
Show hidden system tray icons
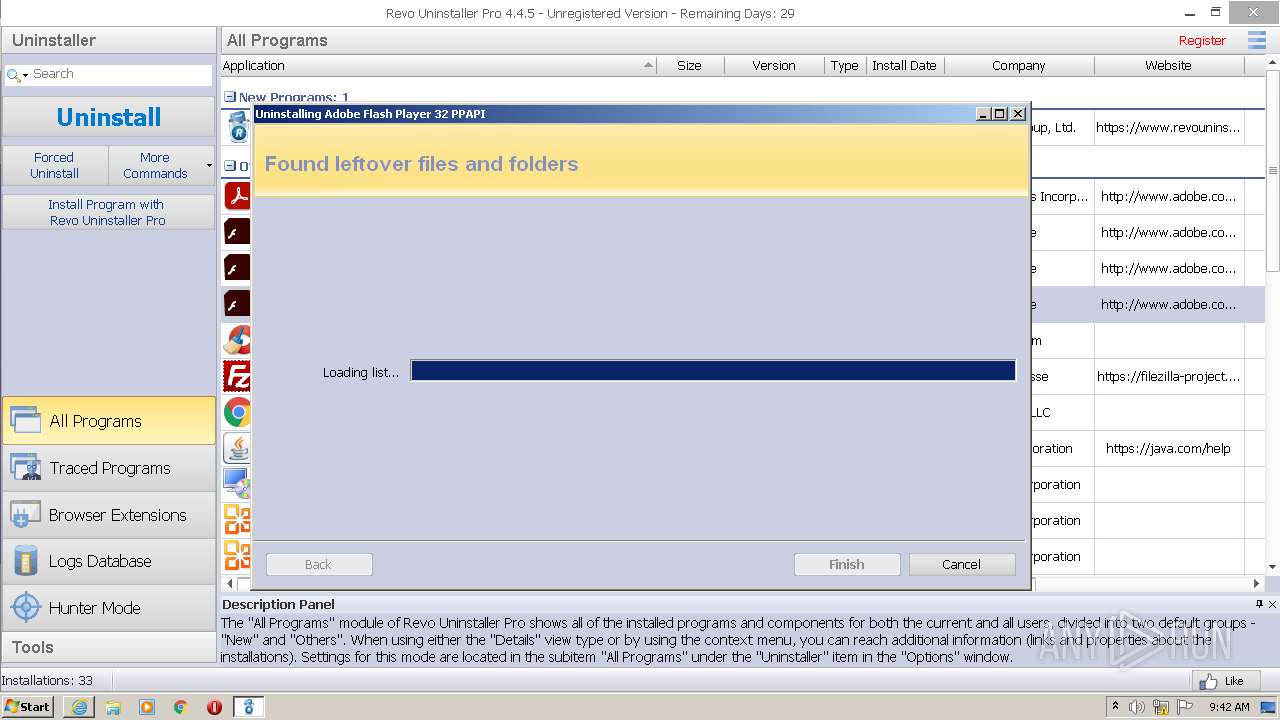[x=1116, y=706]
